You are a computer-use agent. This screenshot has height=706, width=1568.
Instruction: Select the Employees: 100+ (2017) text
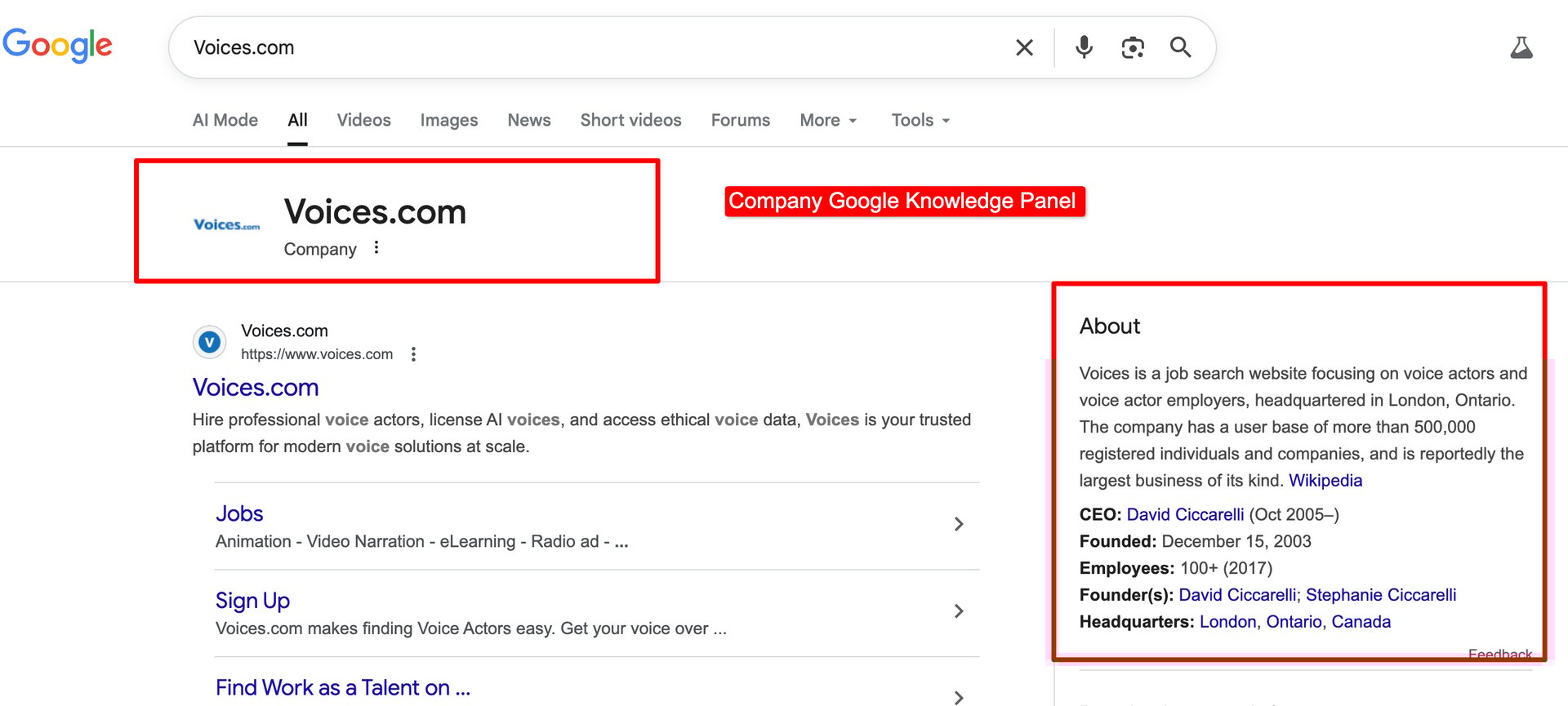click(1176, 569)
